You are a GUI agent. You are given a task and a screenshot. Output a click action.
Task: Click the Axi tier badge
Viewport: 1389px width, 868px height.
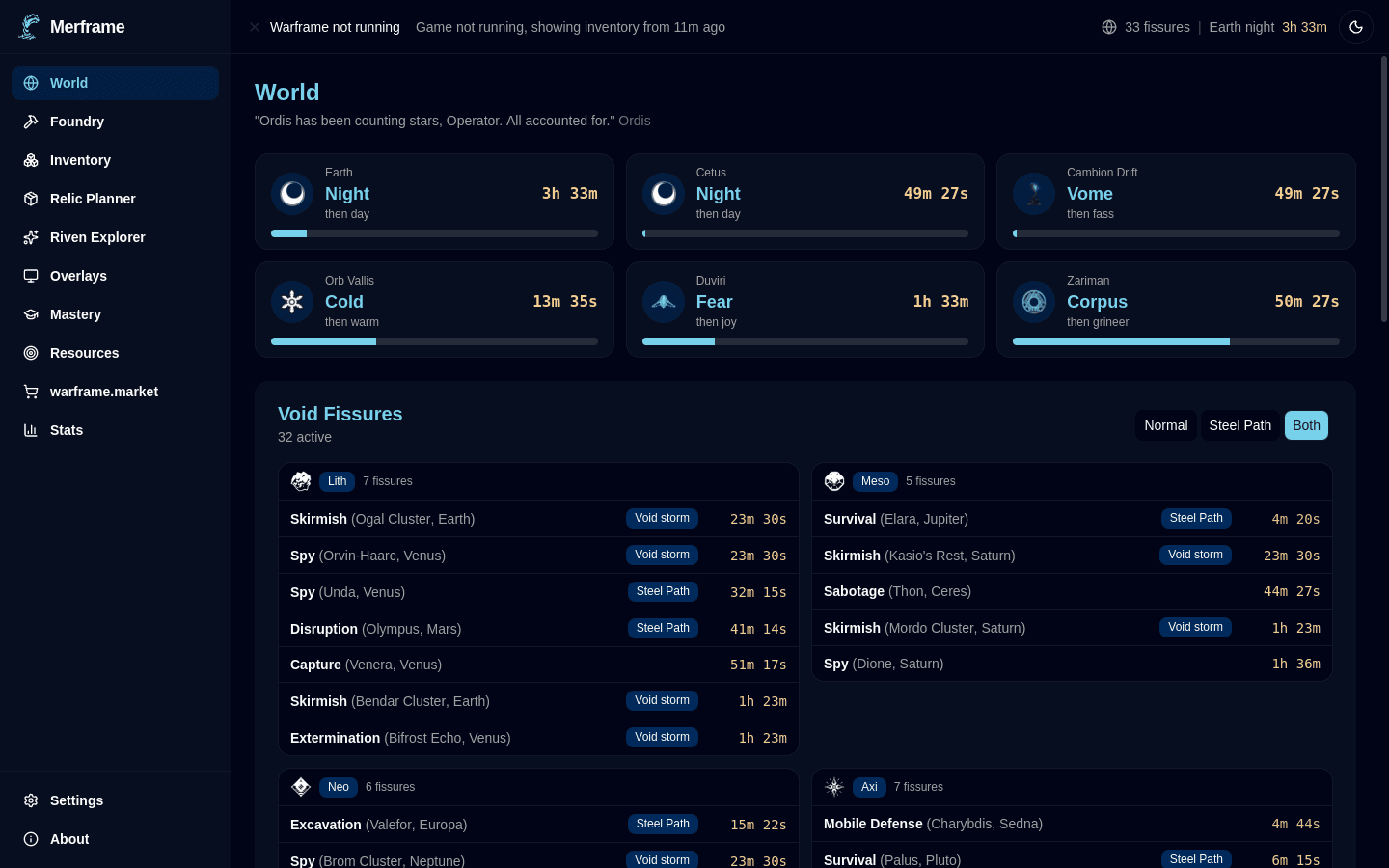coord(869,787)
